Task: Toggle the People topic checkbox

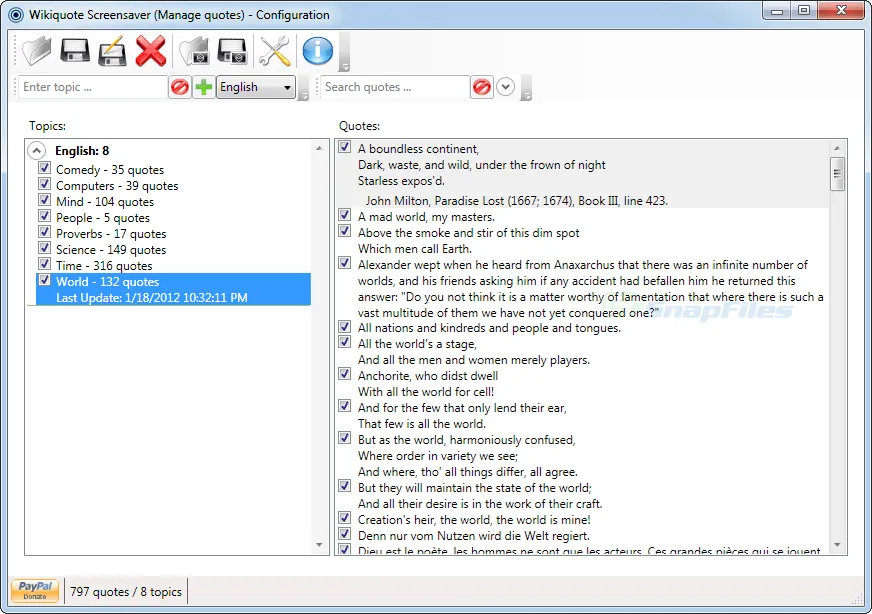Action: tap(44, 216)
